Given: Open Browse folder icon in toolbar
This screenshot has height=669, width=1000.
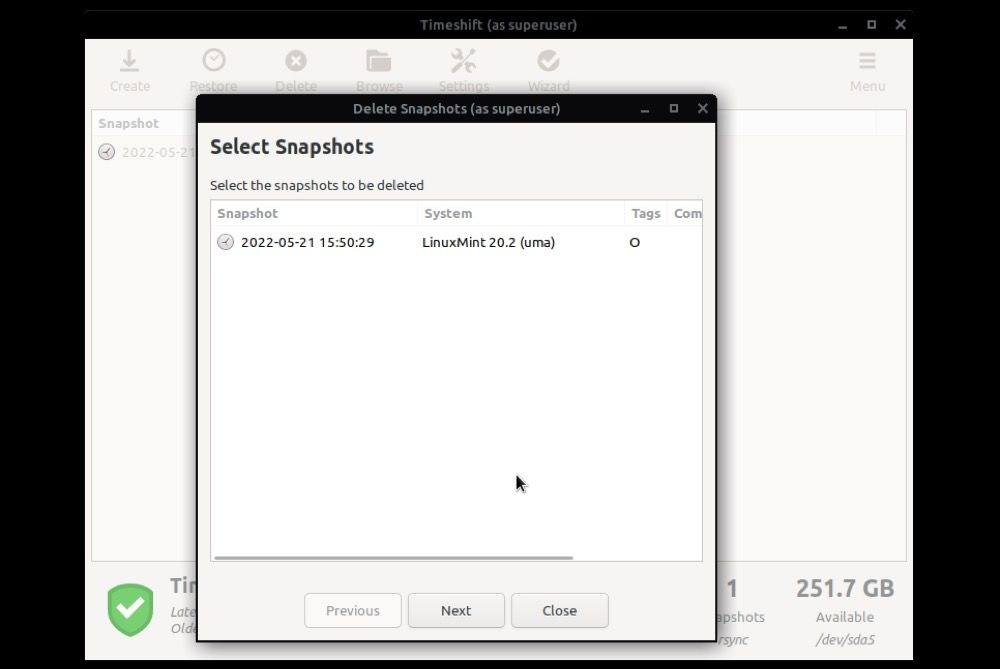Looking at the screenshot, I should tap(379, 62).
